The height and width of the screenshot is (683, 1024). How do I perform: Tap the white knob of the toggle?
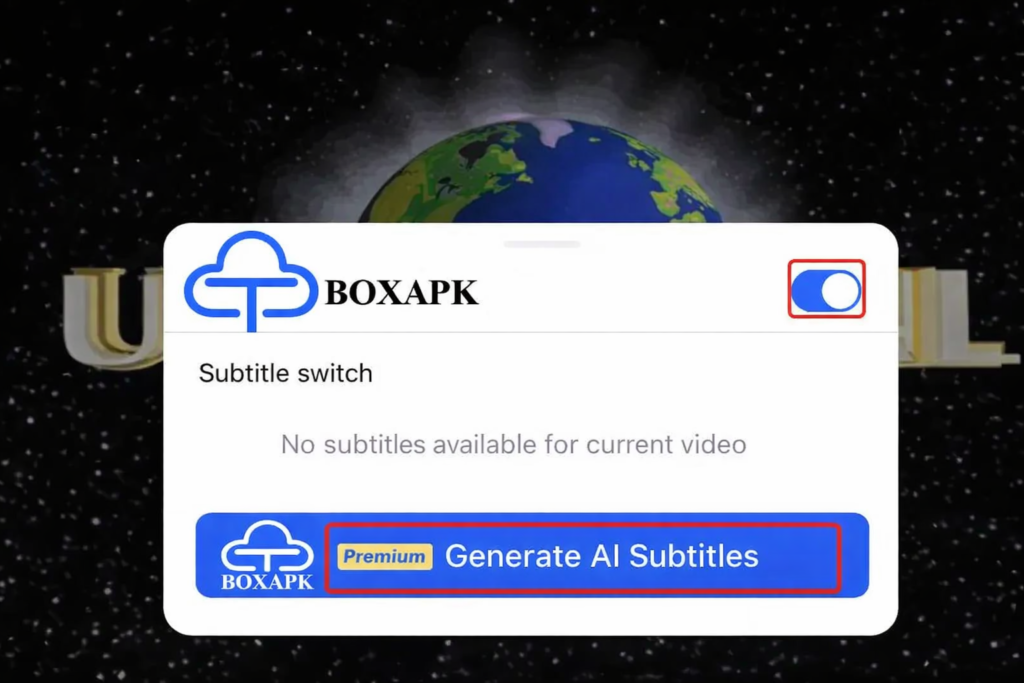pyautogui.click(x=840, y=291)
